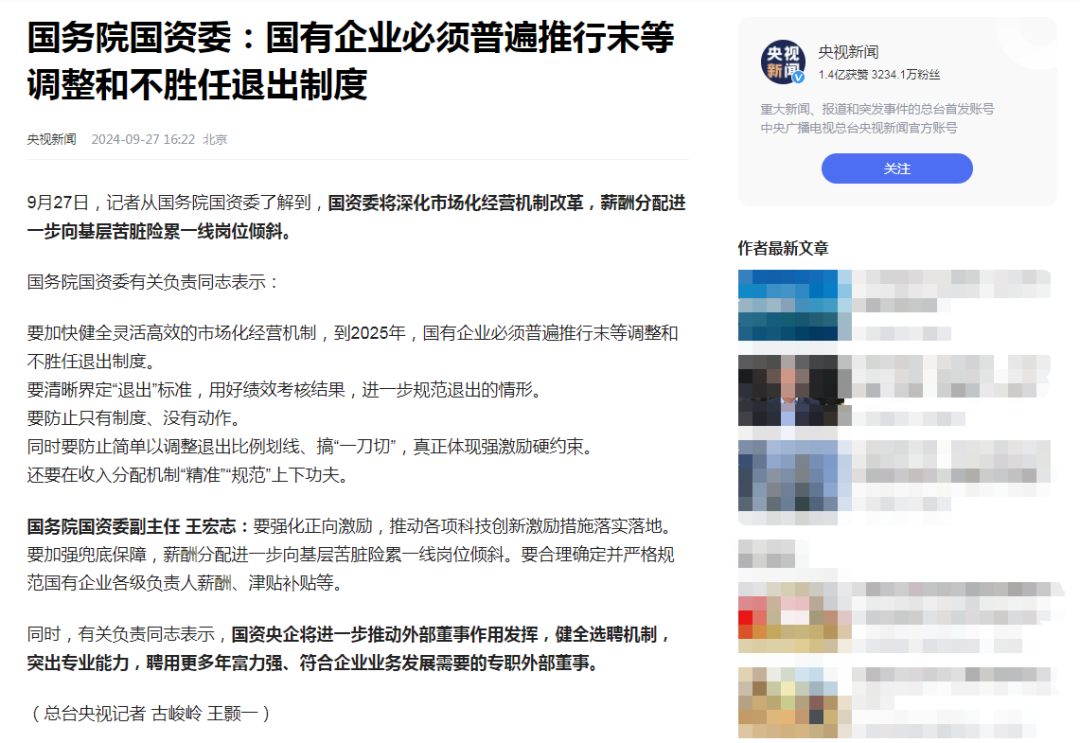Open the fourth red-and-beige article thumbnail
This screenshot has width=1080, height=743.
pos(795,618)
